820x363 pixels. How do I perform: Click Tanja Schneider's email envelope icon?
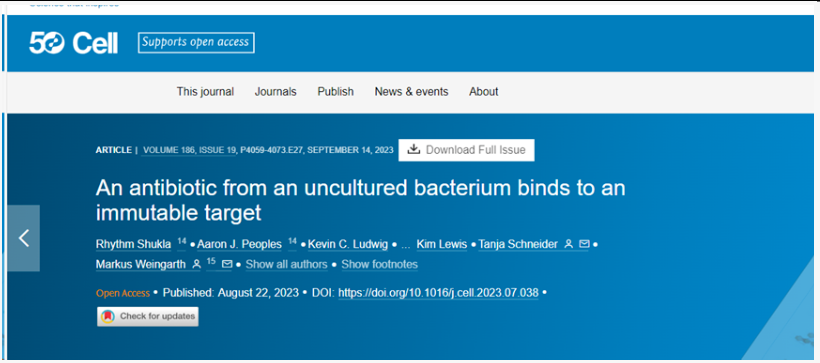click(x=584, y=244)
